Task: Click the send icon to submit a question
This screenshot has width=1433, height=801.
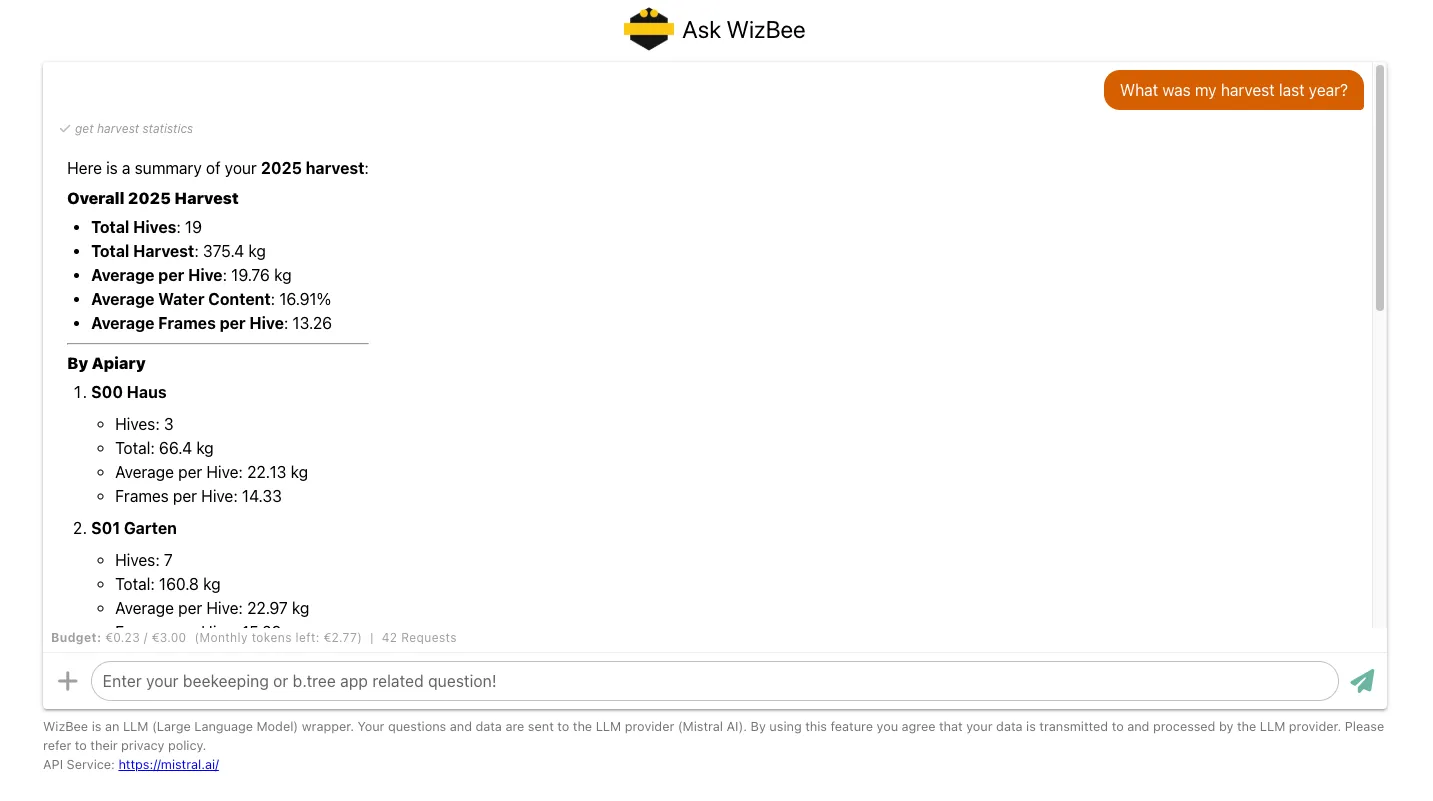Action: [x=1362, y=681]
